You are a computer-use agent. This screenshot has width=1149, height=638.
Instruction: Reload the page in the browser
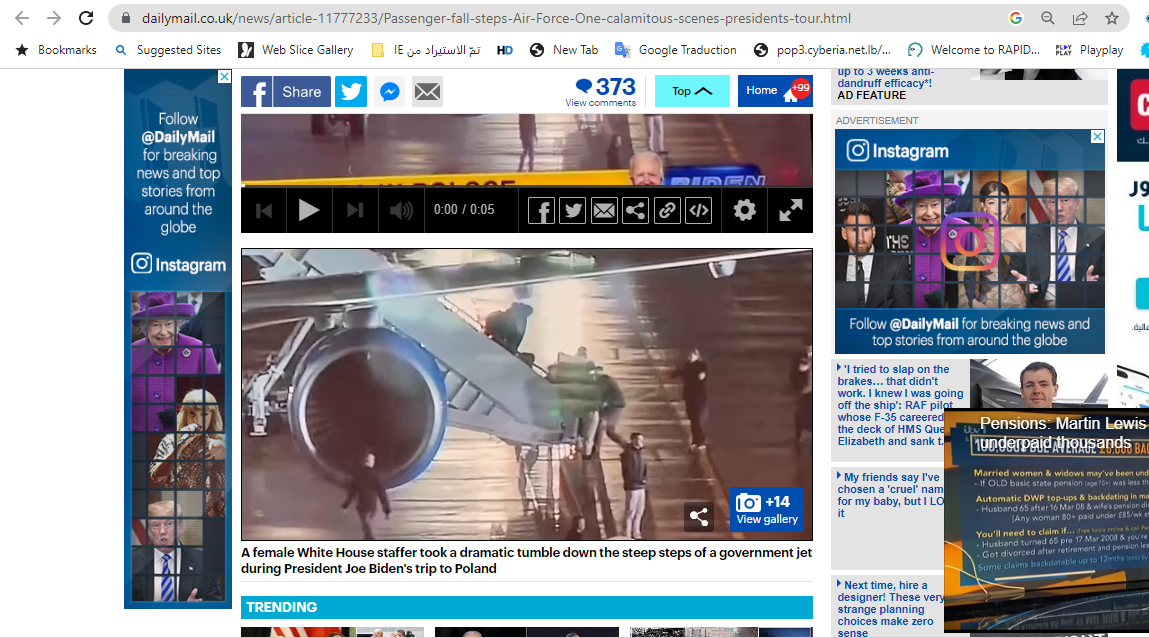(86, 18)
